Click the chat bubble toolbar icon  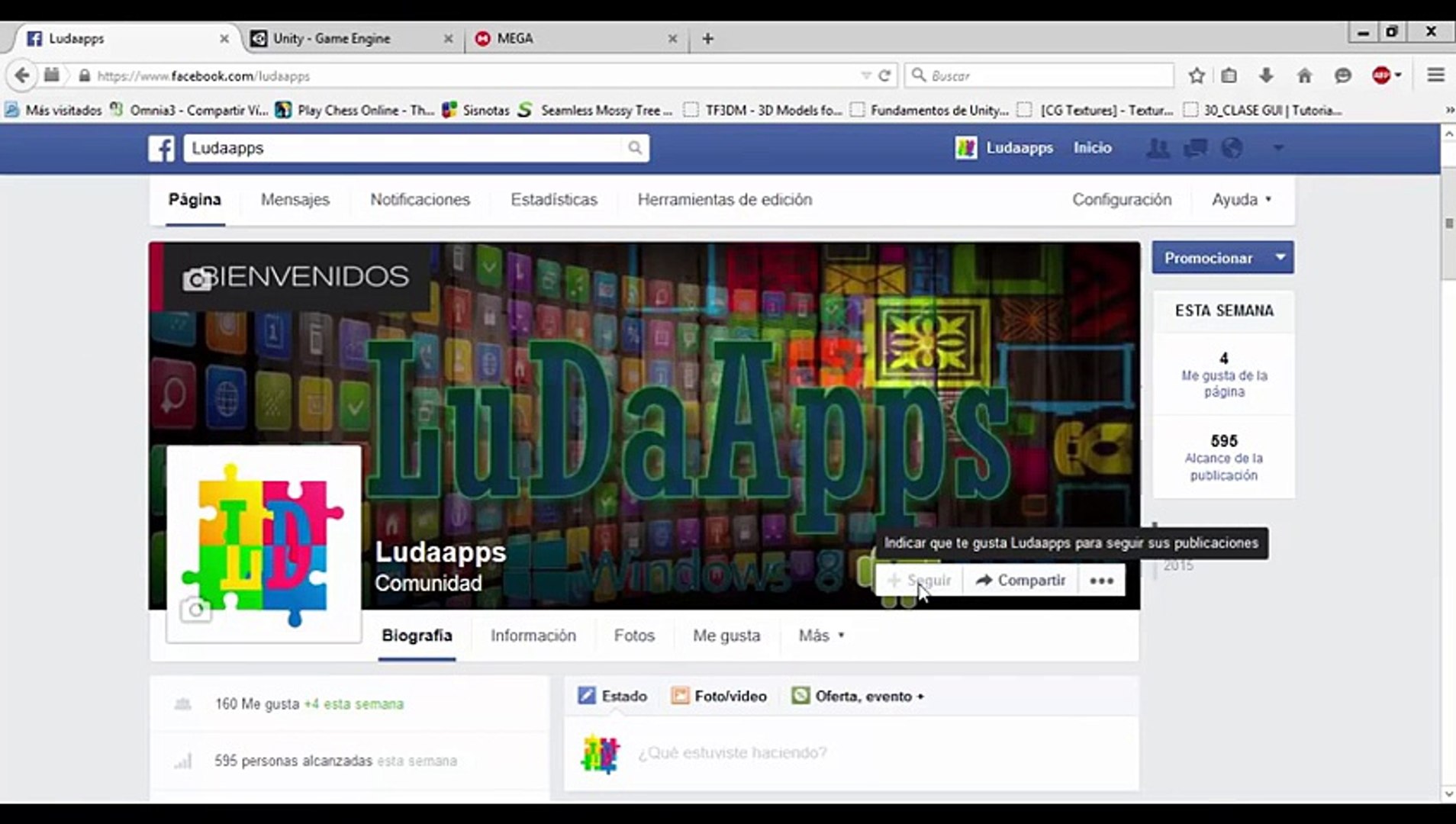[x=1342, y=76]
